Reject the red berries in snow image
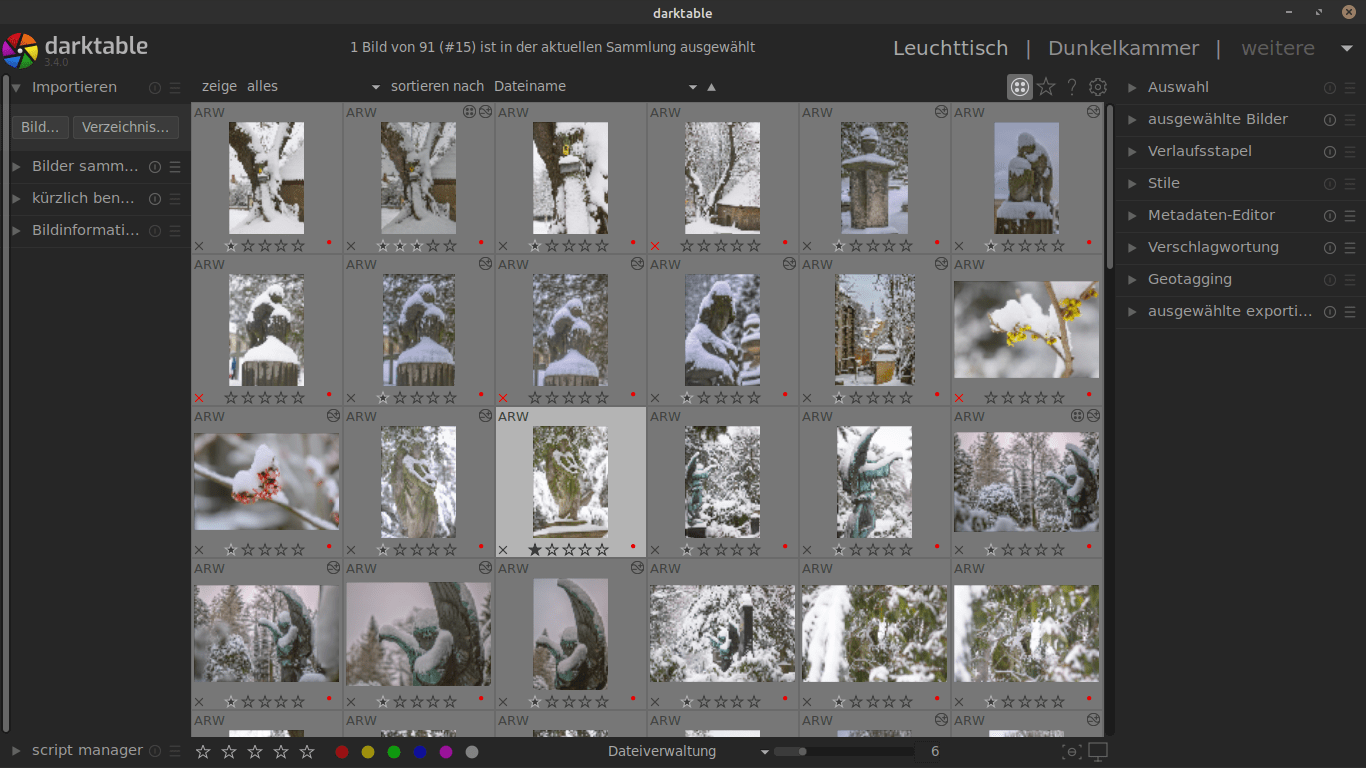 [x=199, y=550]
